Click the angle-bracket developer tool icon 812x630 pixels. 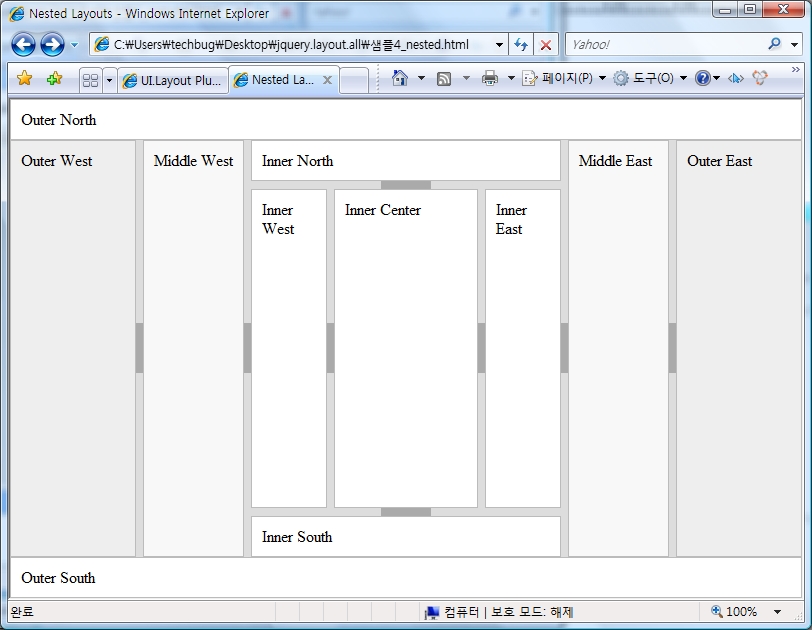735,78
